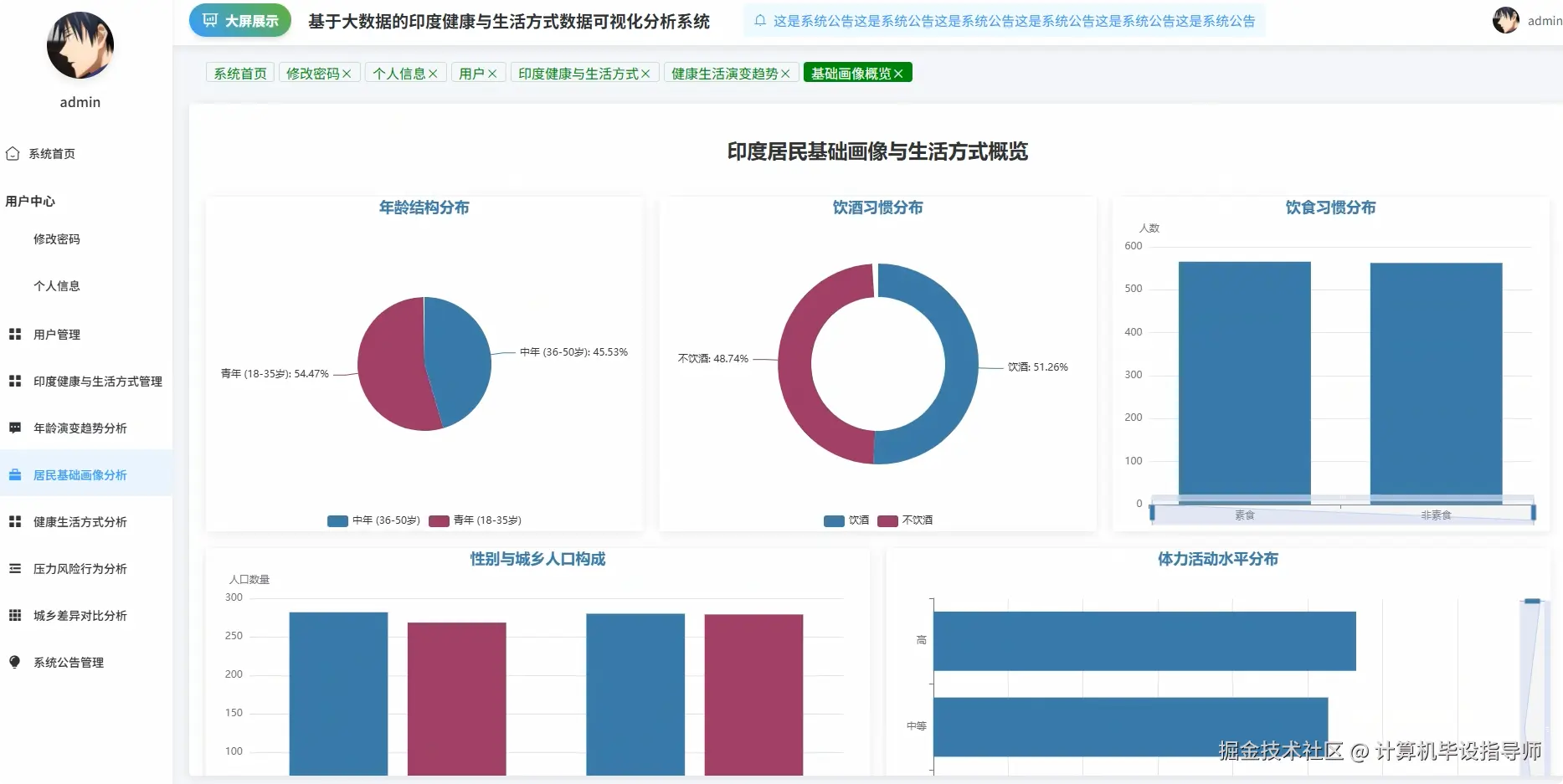Close the 修改密码 tab

tap(347, 74)
